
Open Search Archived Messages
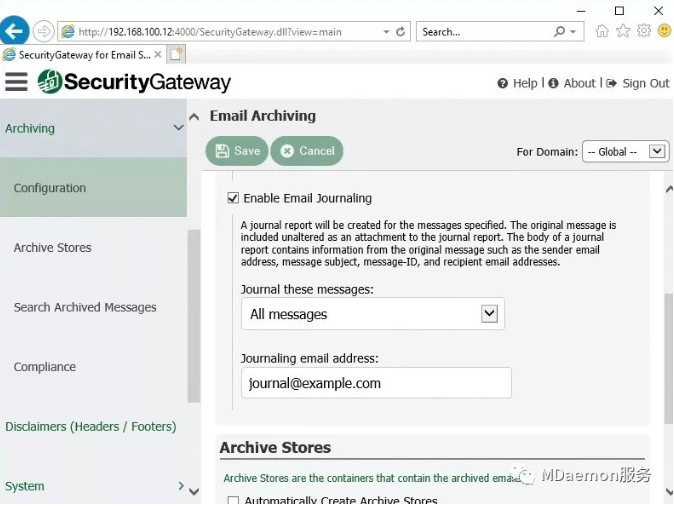[85, 307]
